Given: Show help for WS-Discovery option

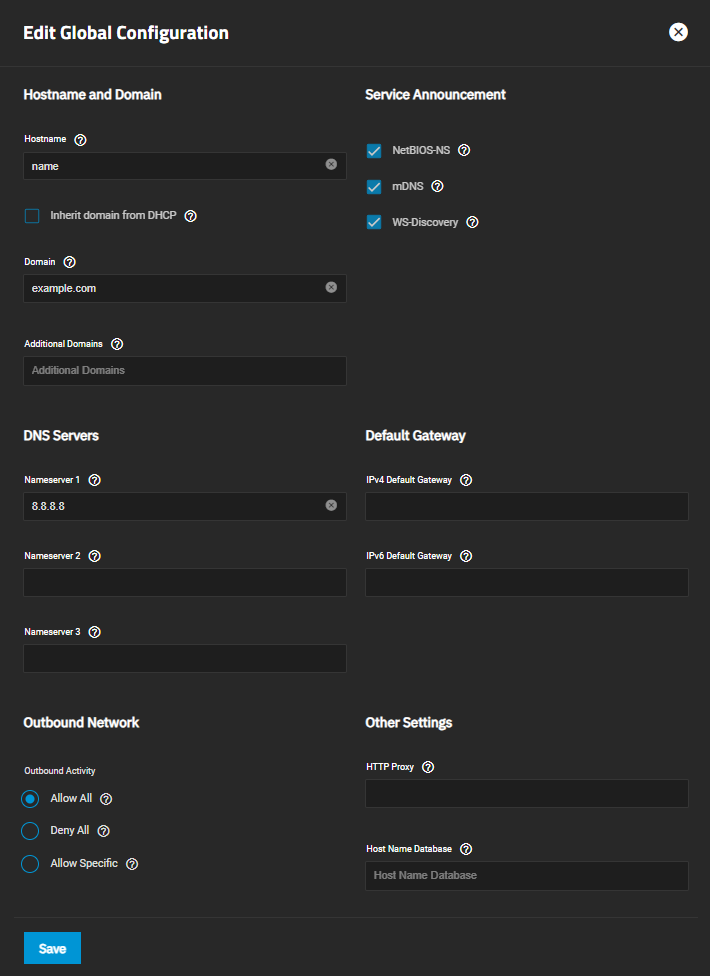Looking at the screenshot, I should (473, 222).
